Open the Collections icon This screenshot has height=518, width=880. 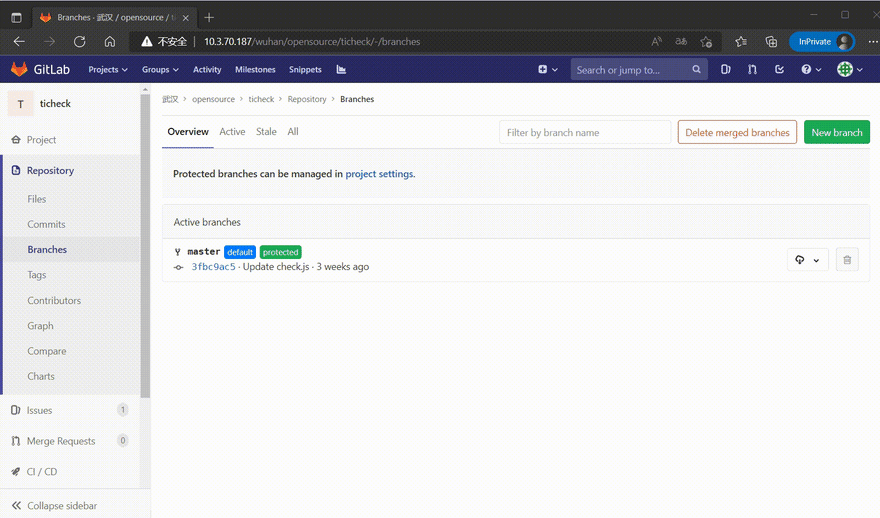(771, 42)
